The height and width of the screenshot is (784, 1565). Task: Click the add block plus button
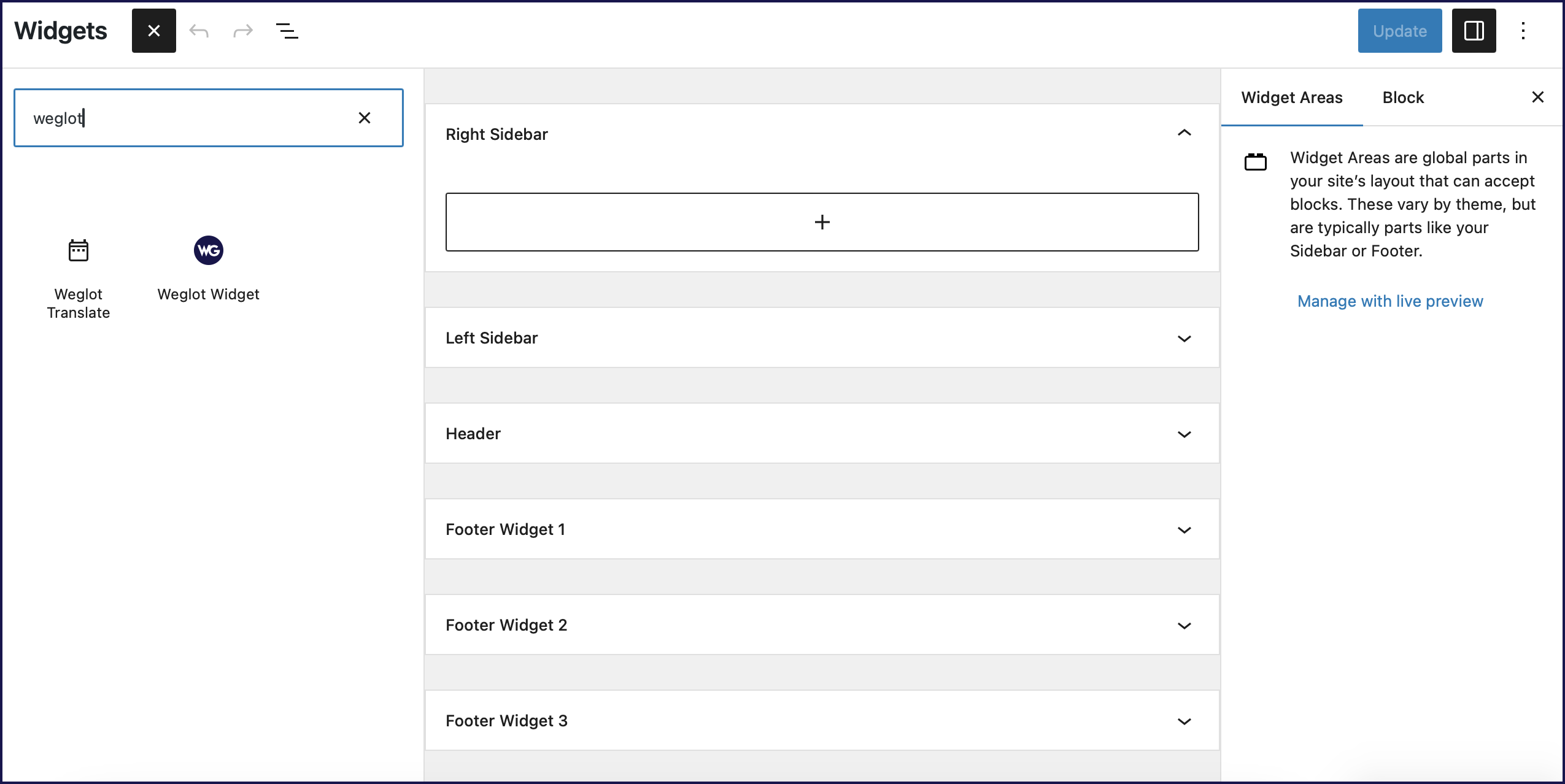click(821, 222)
